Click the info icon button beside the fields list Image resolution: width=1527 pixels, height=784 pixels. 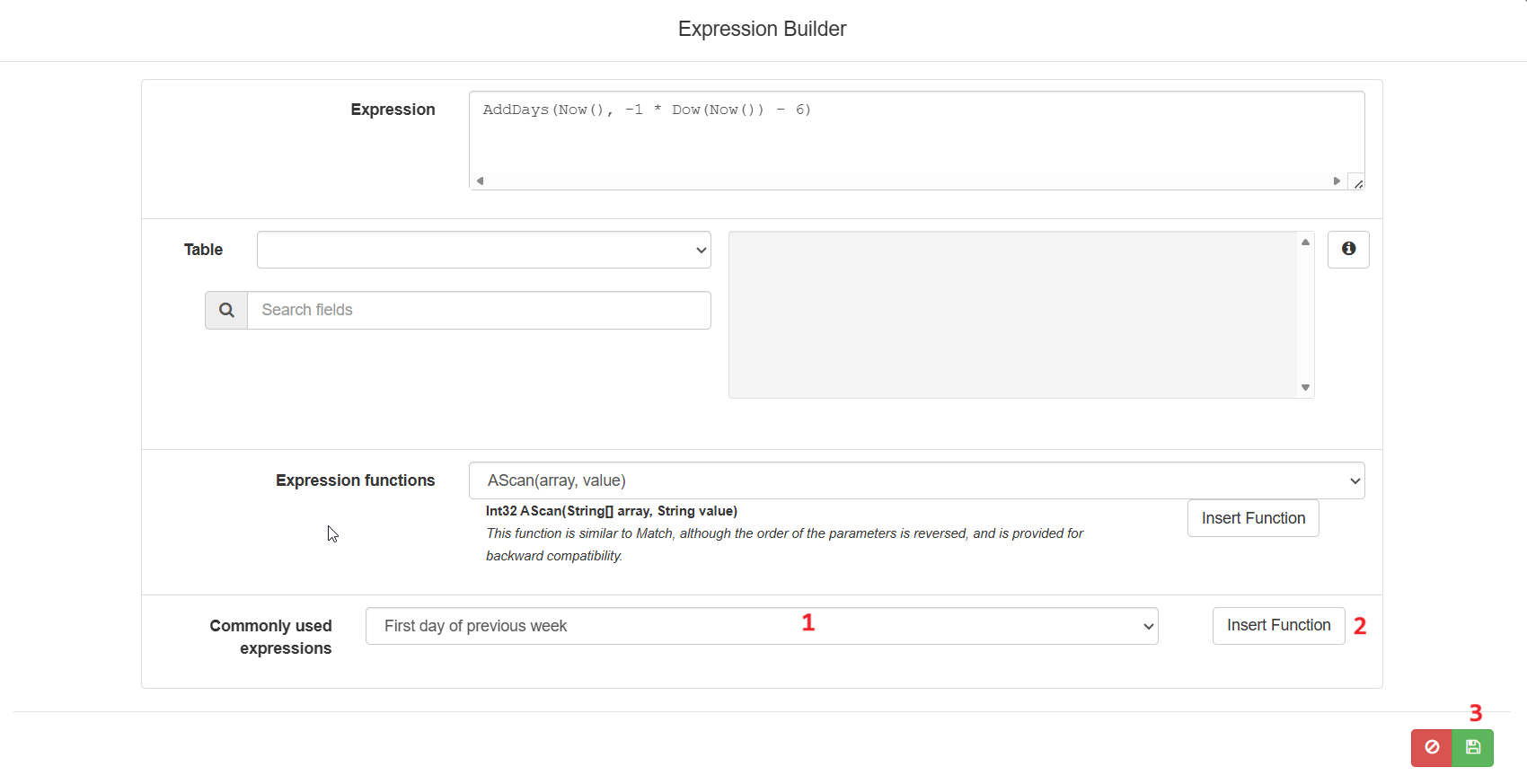pos(1348,249)
